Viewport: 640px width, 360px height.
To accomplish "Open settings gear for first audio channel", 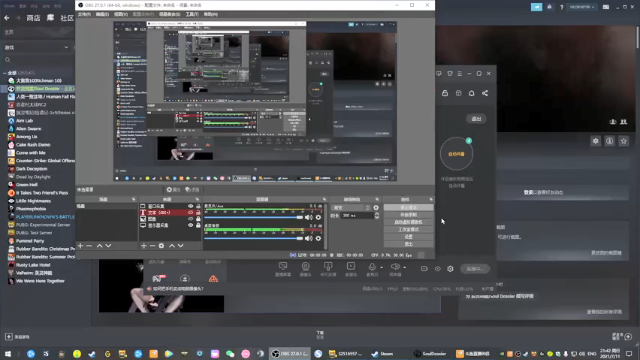I will (x=318, y=218).
